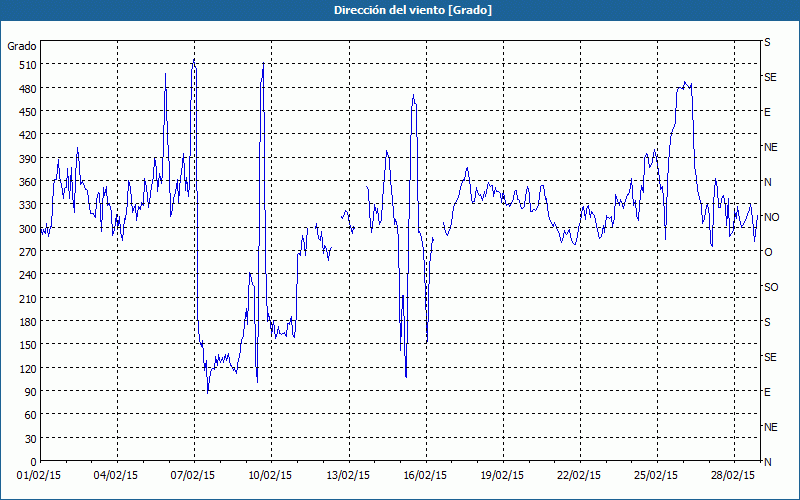Click the O compass label on right axis

coord(768,253)
